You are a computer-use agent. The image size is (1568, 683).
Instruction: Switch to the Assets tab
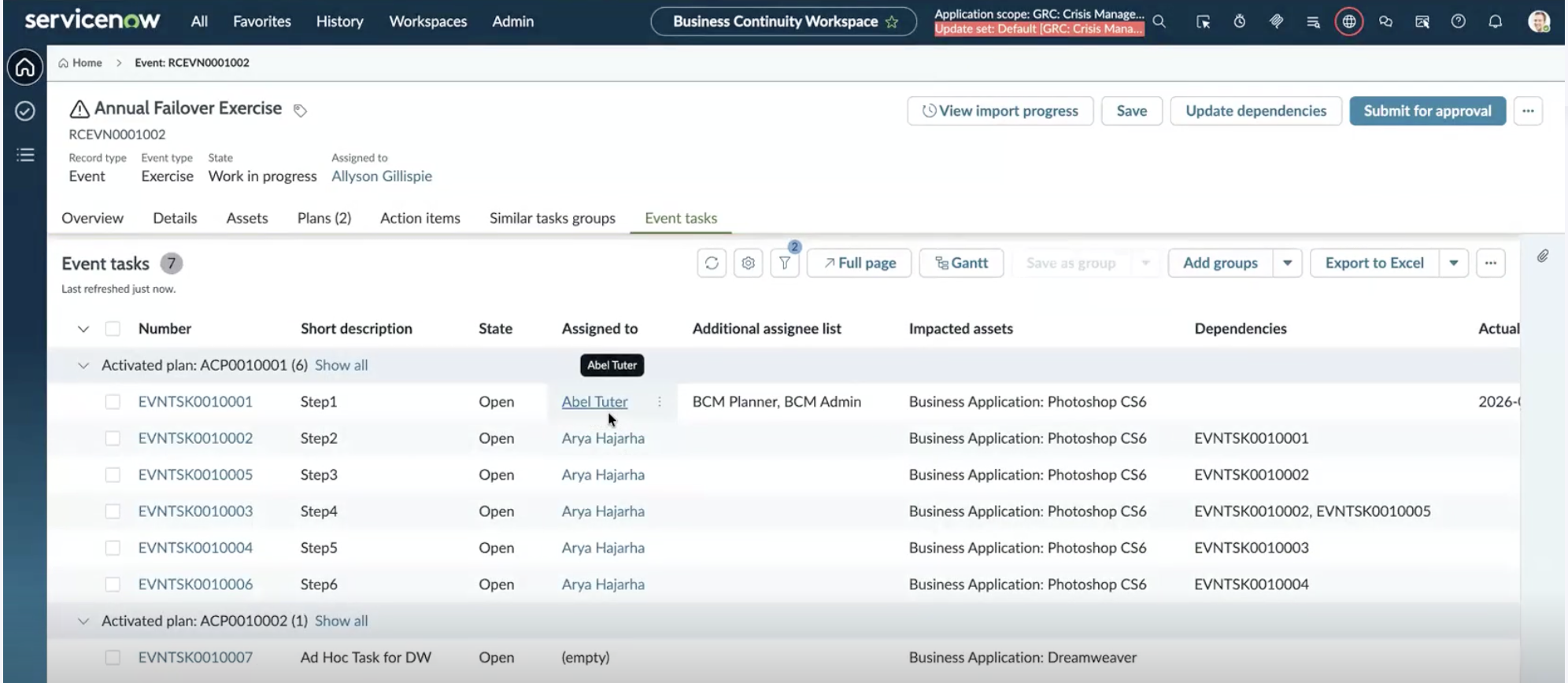point(247,218)
